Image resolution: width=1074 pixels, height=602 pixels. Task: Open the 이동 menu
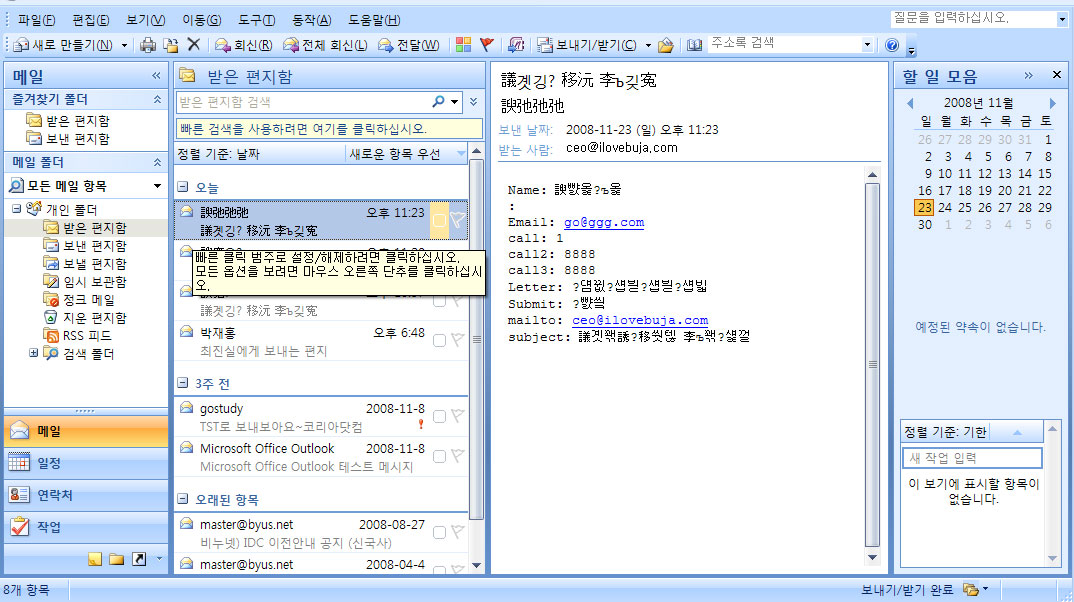(201, 20)
